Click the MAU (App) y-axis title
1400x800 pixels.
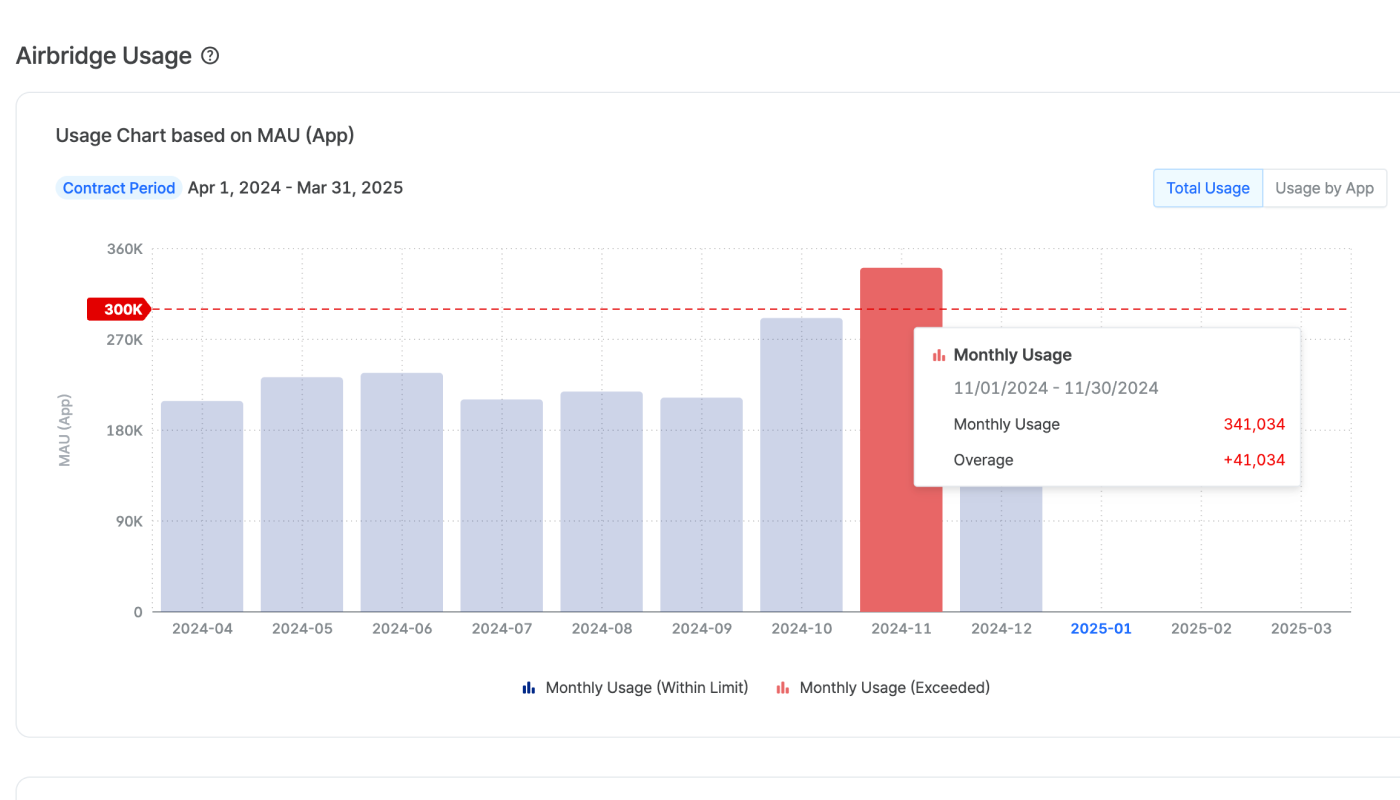[65, 430]
